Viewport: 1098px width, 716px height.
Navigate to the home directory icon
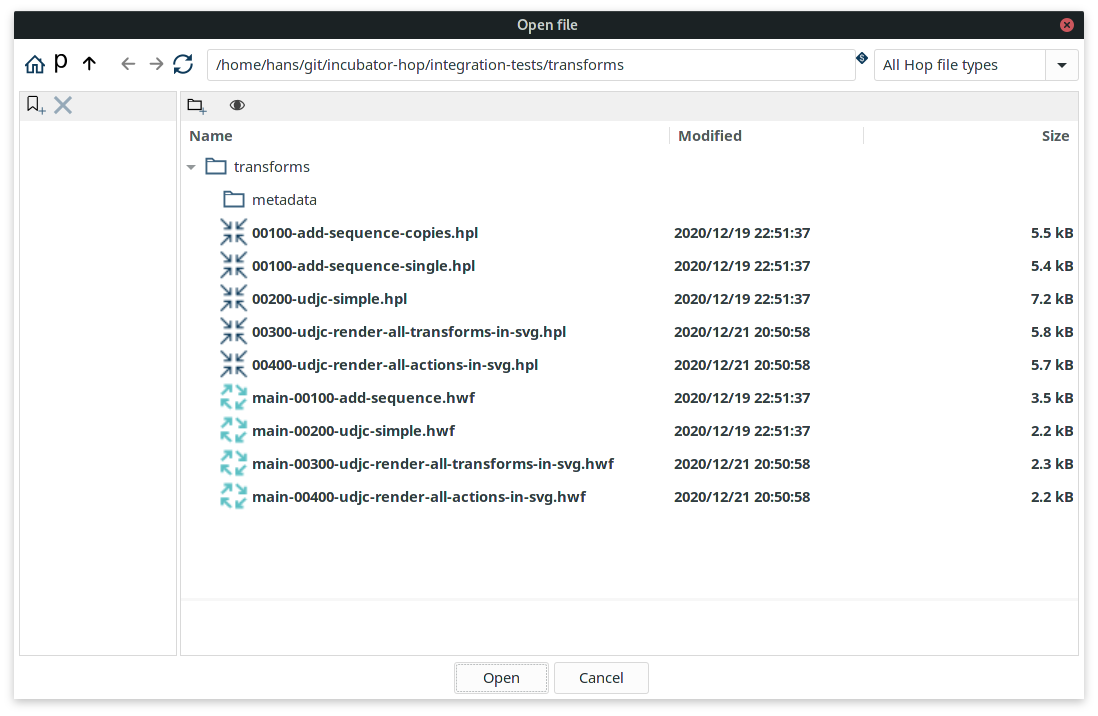click(x=34, y=63)
